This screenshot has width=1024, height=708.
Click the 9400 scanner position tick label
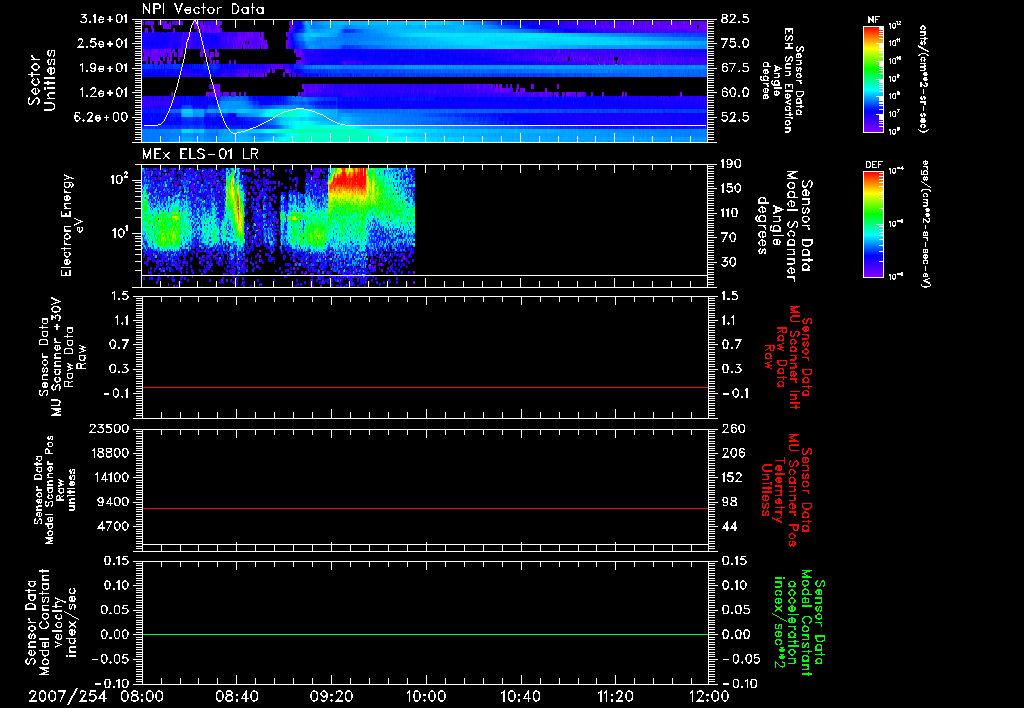tap(115, 502)
